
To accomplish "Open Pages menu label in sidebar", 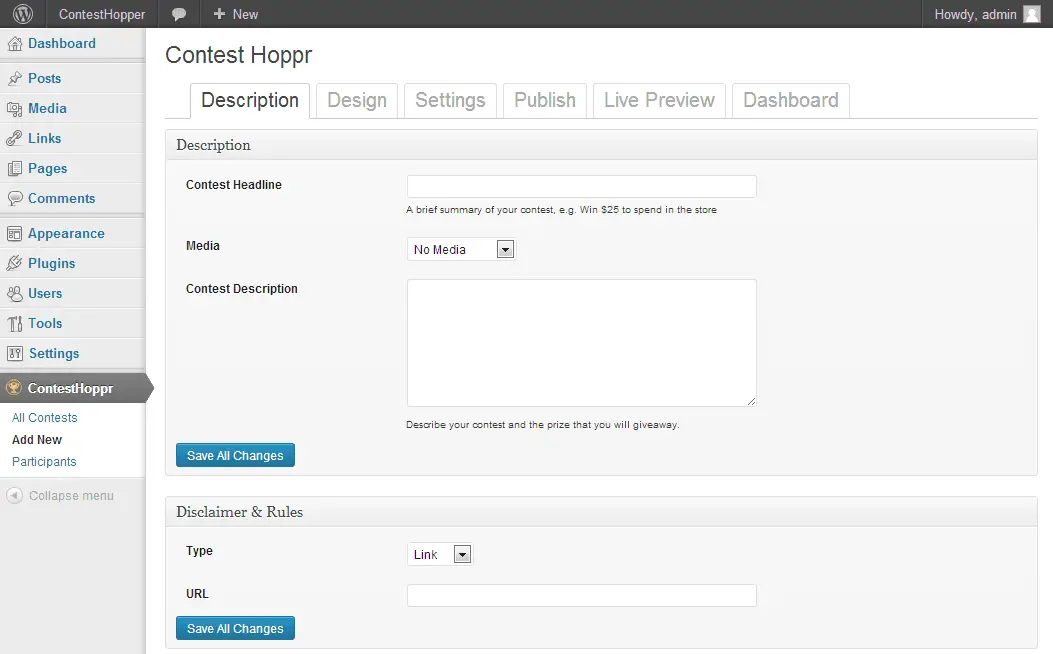I will click(48, 169).
